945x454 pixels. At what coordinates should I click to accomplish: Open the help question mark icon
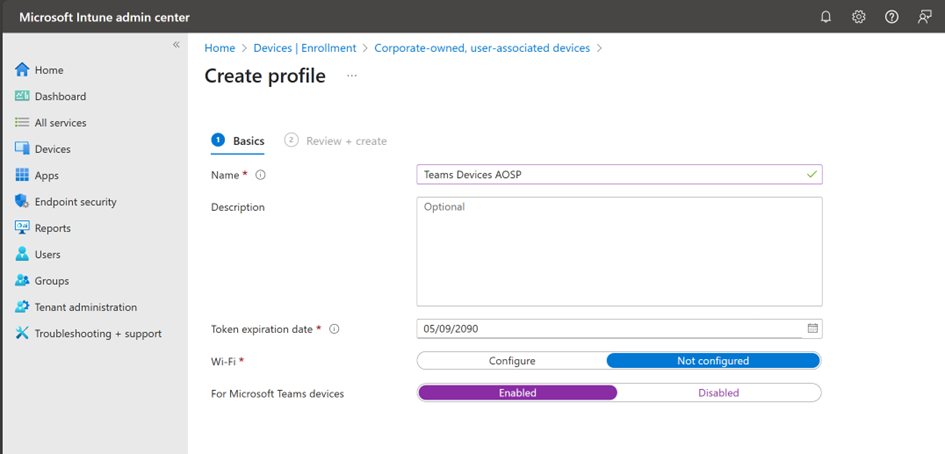click(891, 17)
